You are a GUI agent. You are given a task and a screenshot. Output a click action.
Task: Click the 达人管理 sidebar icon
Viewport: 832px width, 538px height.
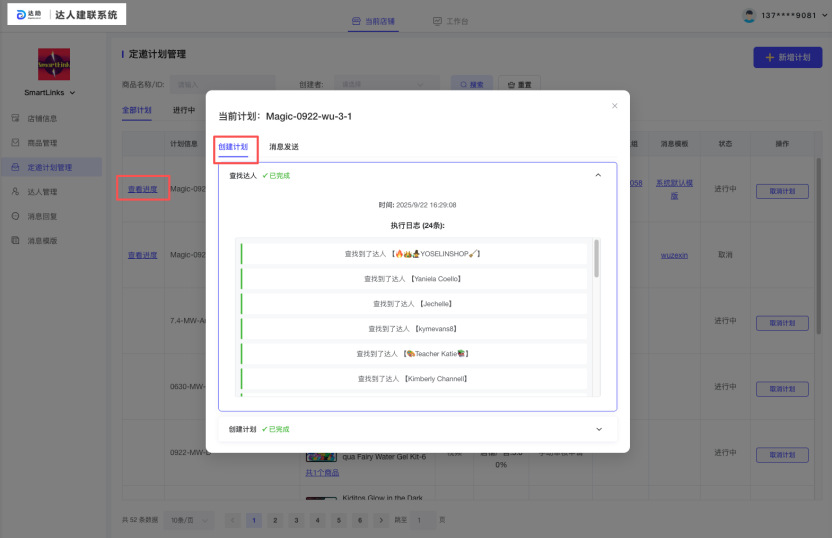pos(16,192)
